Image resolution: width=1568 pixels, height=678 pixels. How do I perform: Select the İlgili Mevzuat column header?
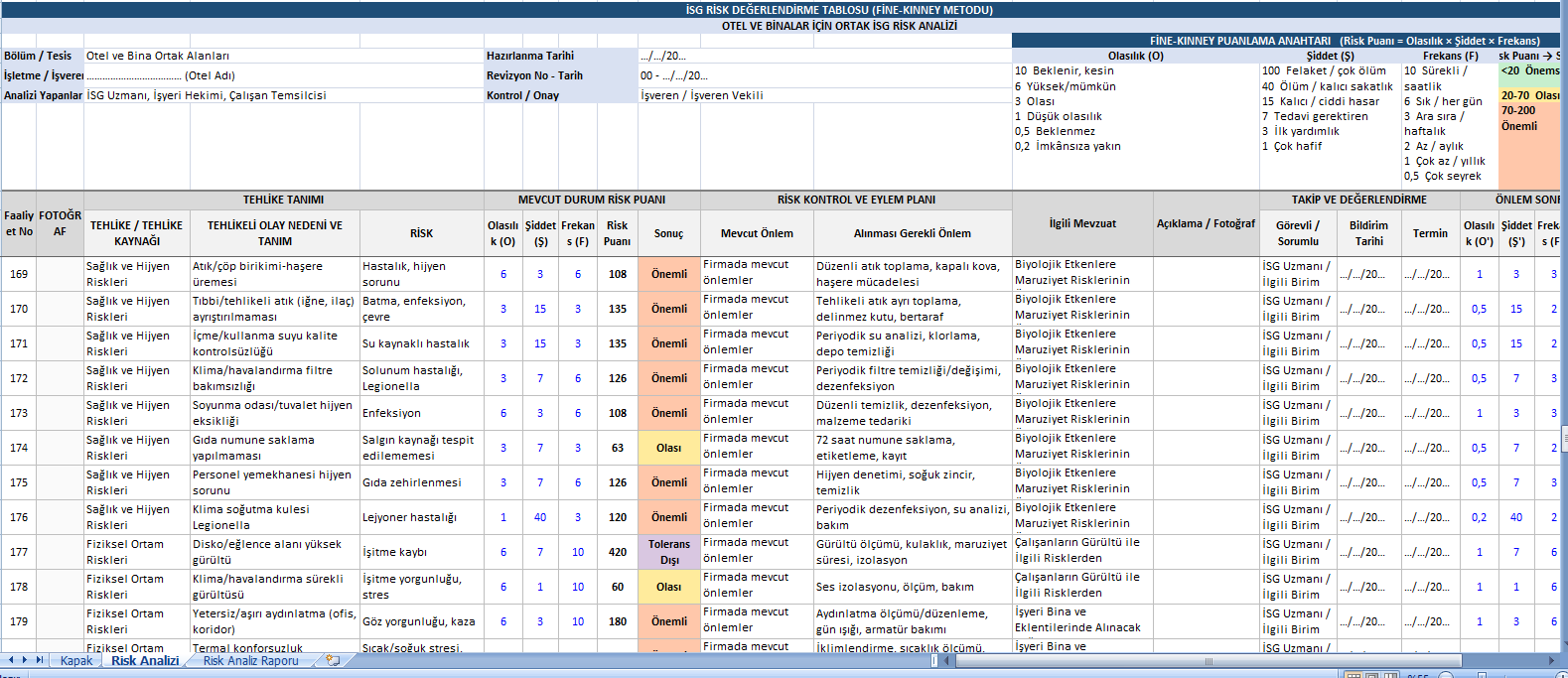[x=1082, y=223]
